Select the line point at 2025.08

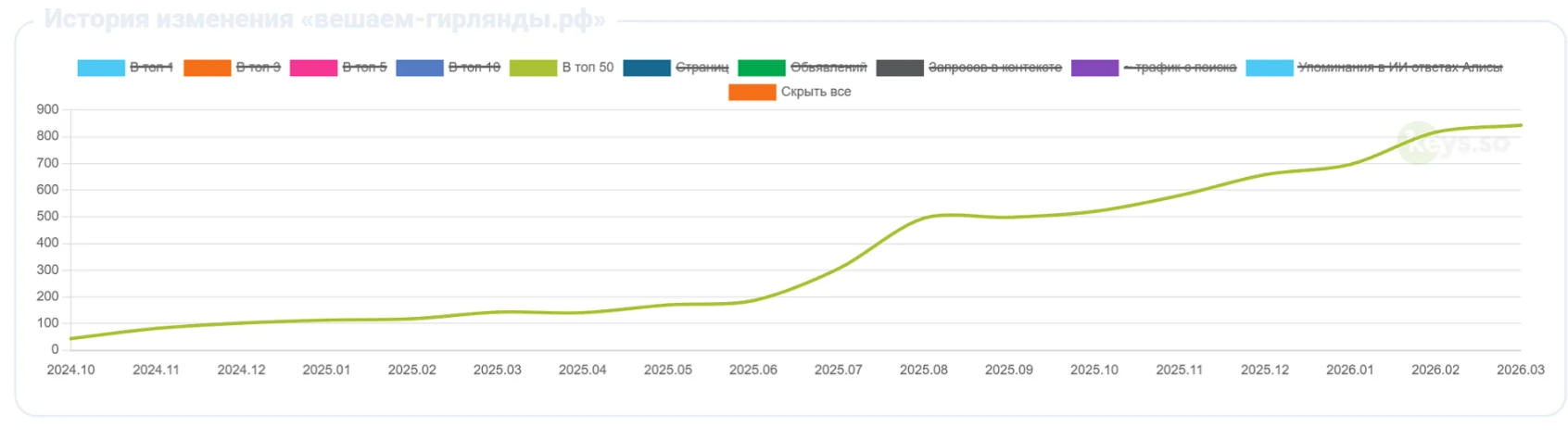924,218
